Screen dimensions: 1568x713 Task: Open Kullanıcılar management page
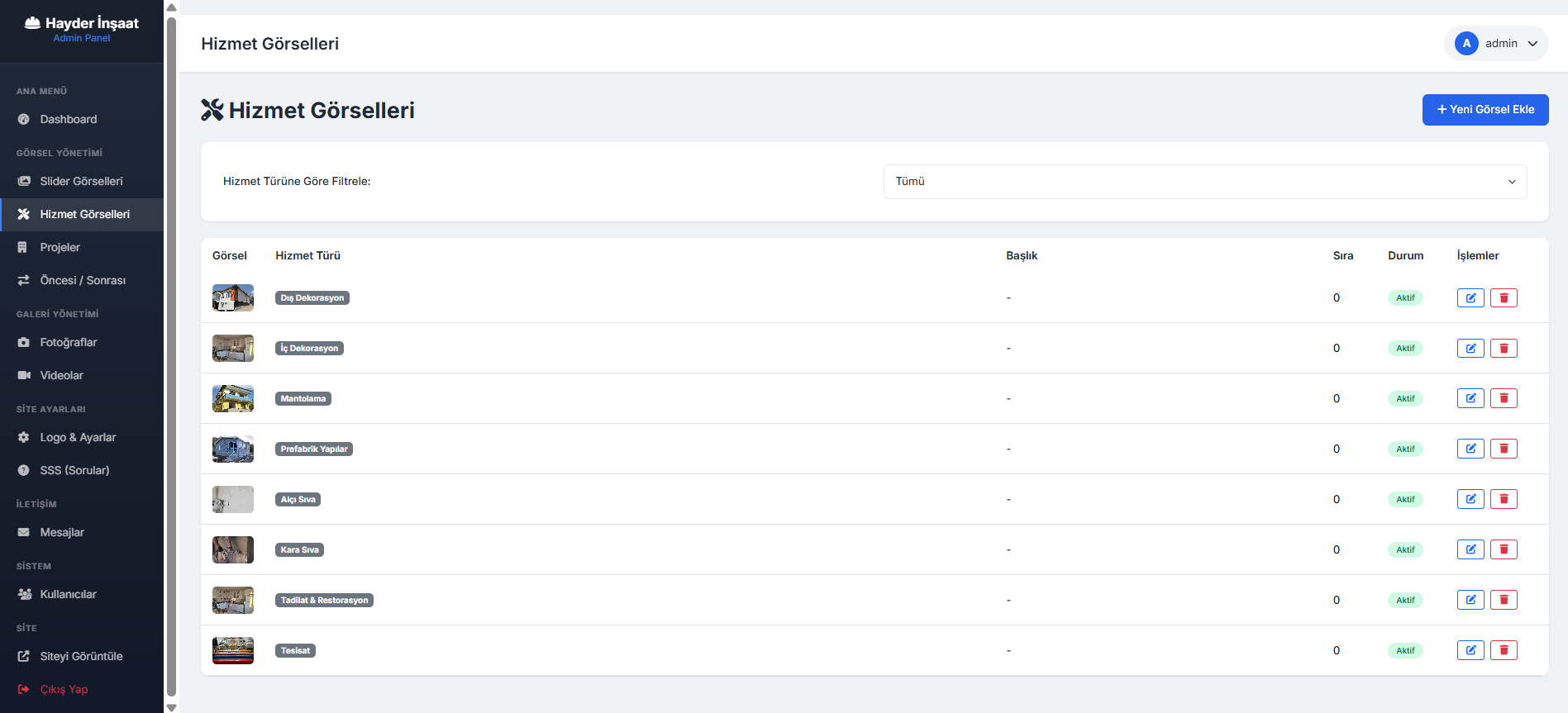82,595
